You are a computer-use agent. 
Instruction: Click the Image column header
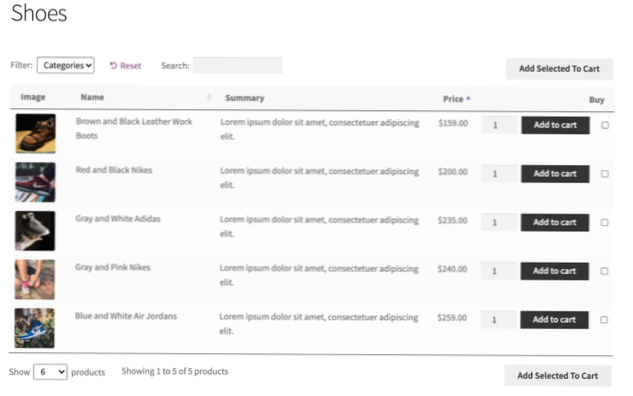(x=33, y=97)
